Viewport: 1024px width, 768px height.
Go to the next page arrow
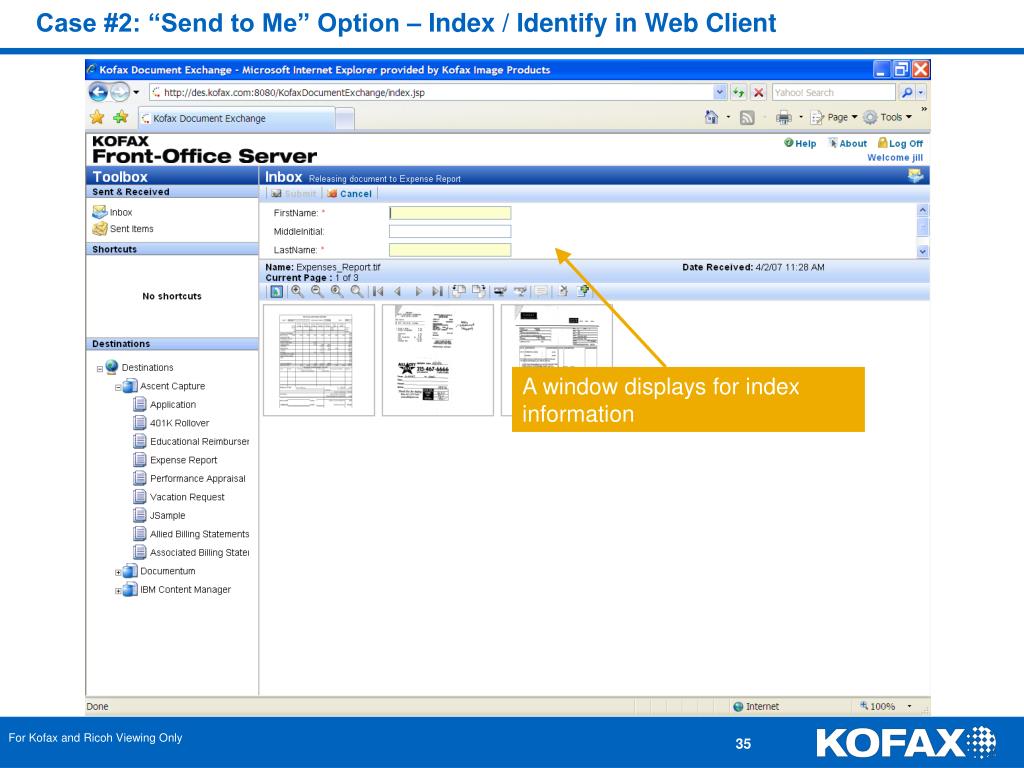[x=419, y=291]
